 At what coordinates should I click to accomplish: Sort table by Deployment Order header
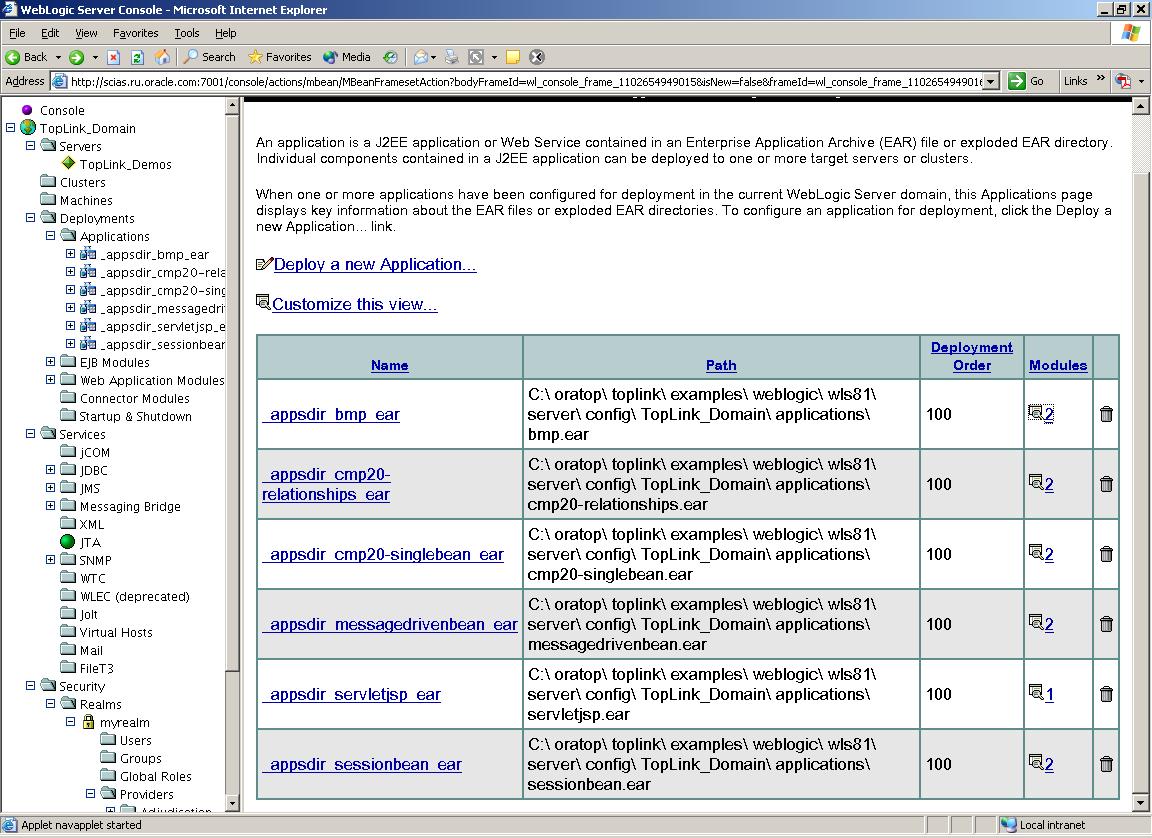click(971, 356)
